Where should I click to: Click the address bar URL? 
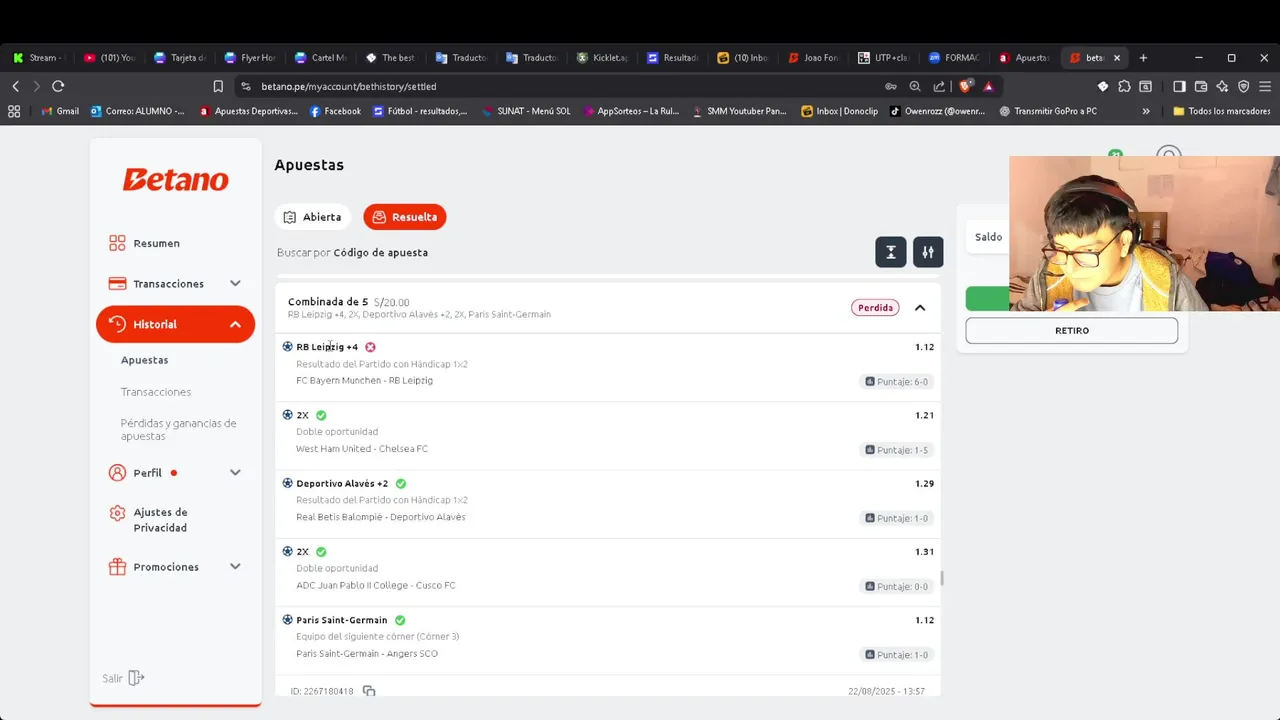point(348,86)
